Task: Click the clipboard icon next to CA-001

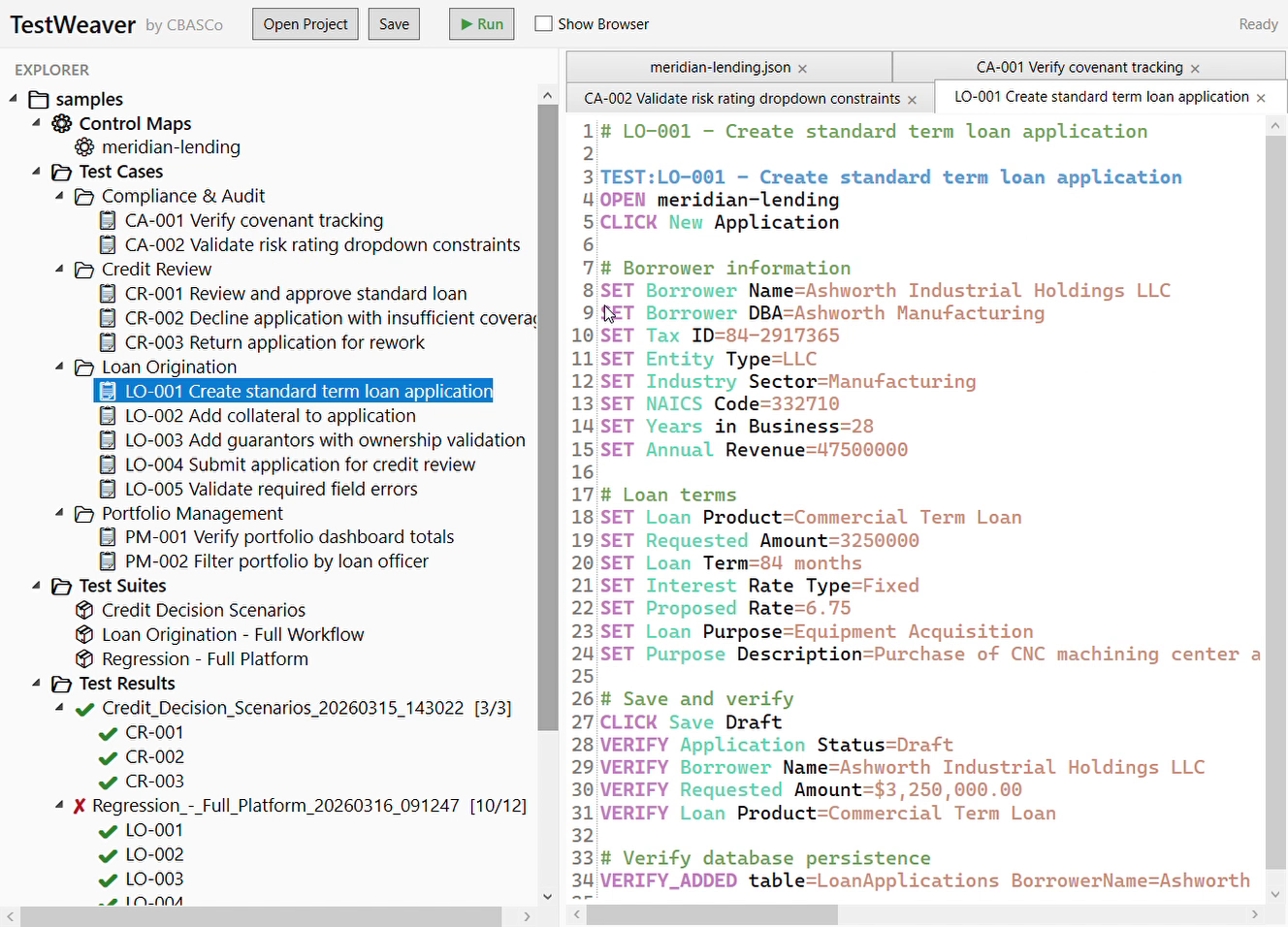Action: pos(107,220)
